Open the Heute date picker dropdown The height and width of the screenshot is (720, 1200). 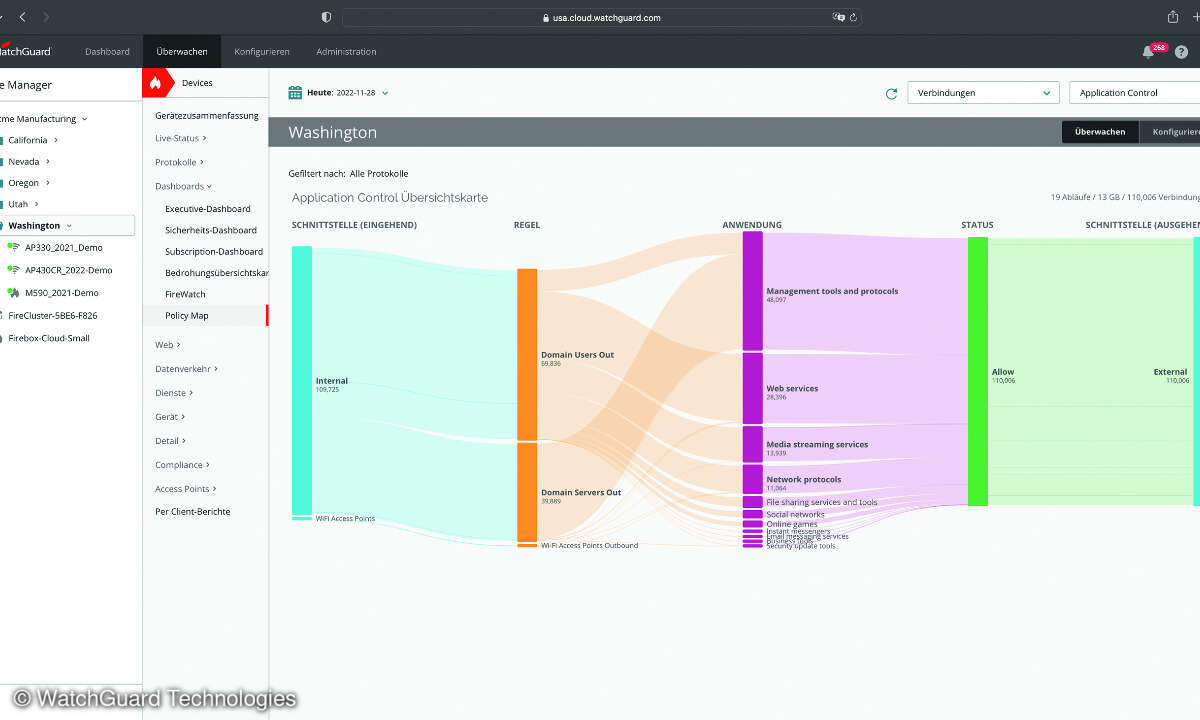tap(385, 93)
